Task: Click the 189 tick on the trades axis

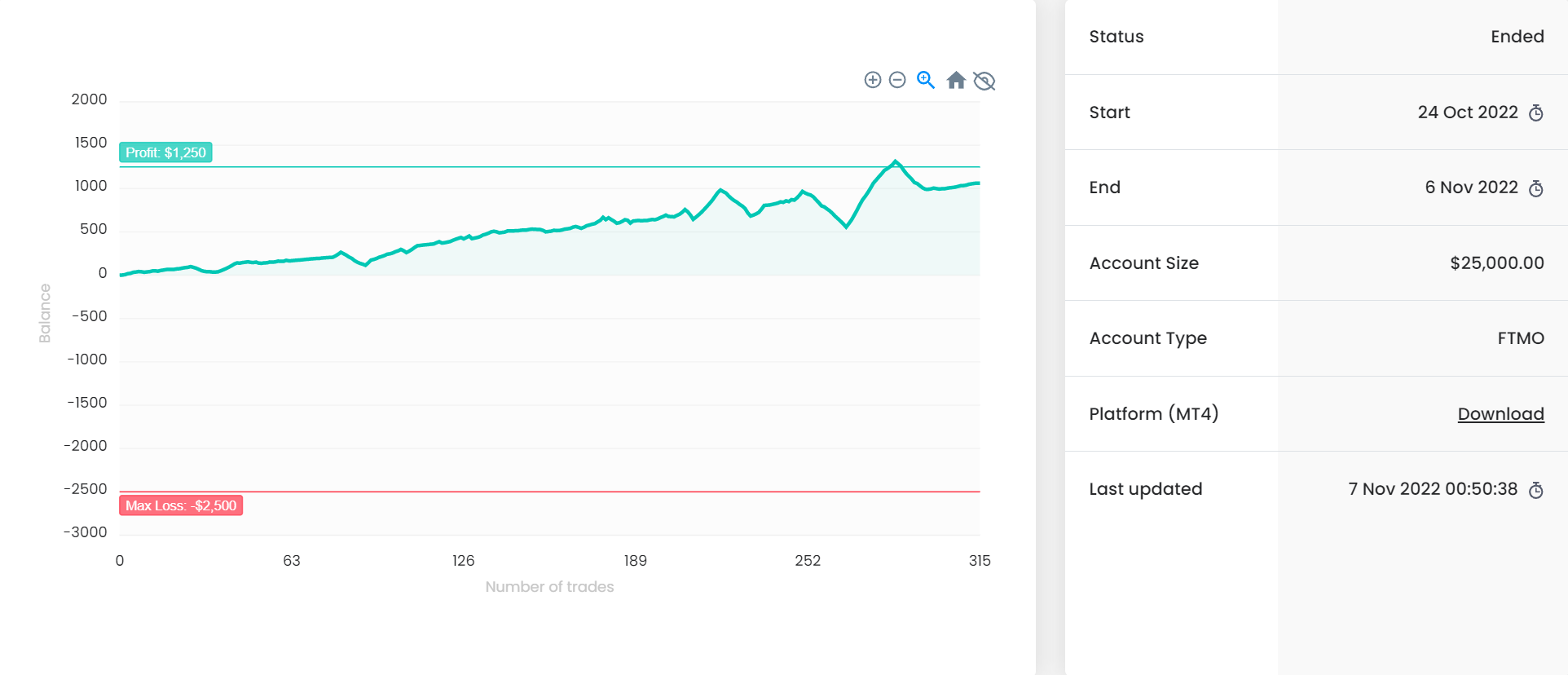Action: click(635, 561)
